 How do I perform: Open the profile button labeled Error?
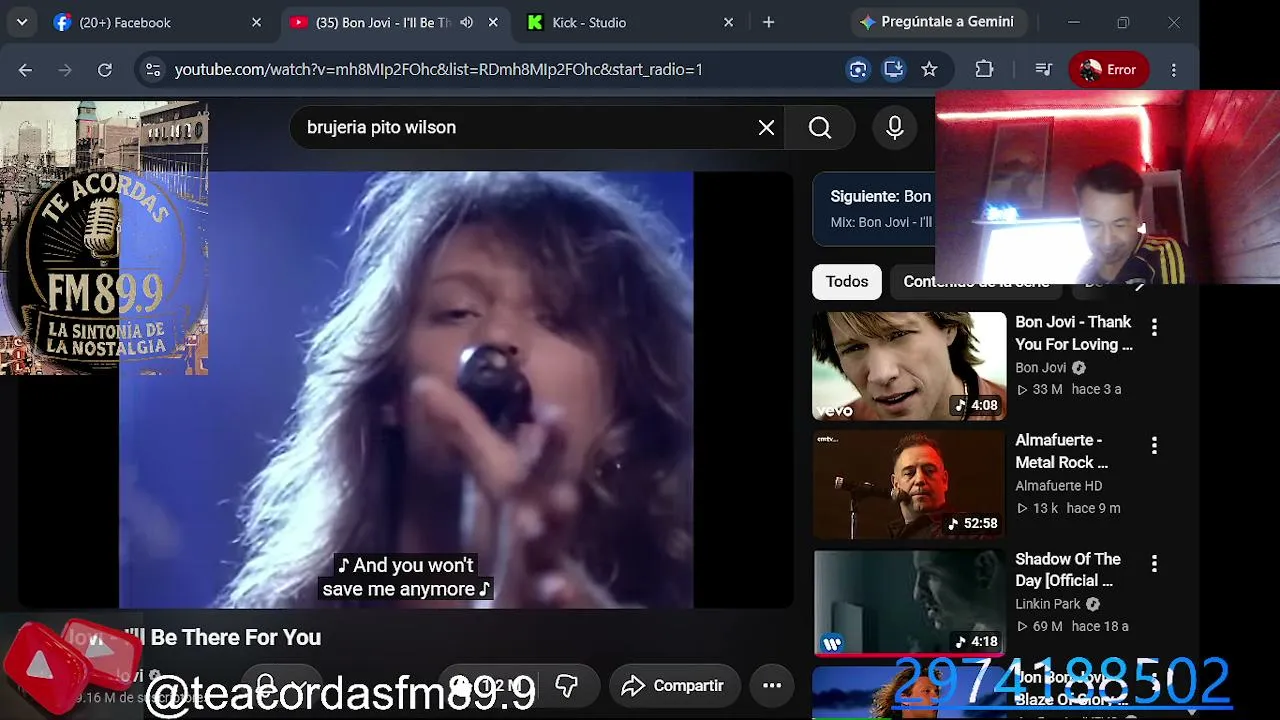(x=1109, y=69)
